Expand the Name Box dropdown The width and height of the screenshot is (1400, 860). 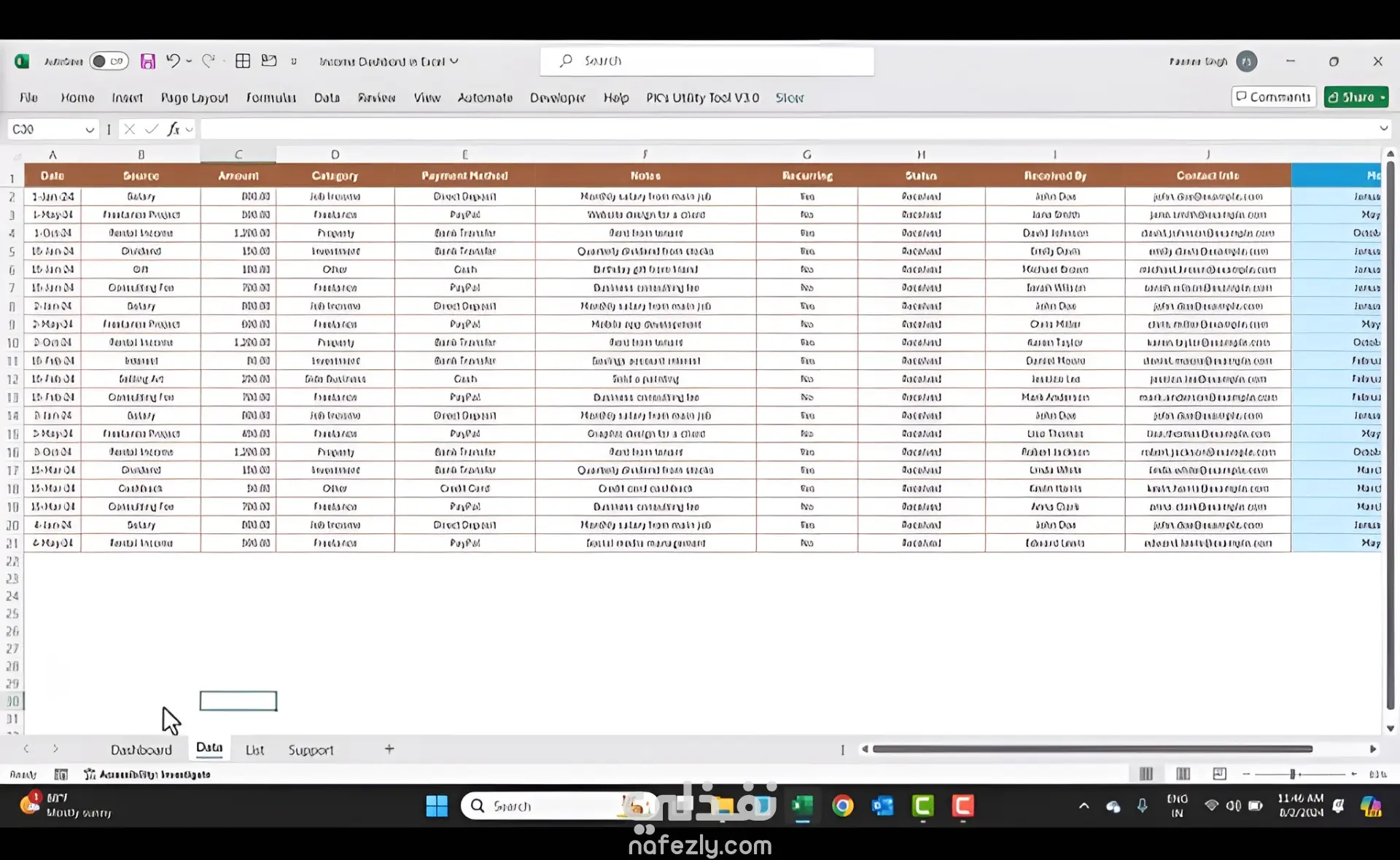[x=90, y=130]
